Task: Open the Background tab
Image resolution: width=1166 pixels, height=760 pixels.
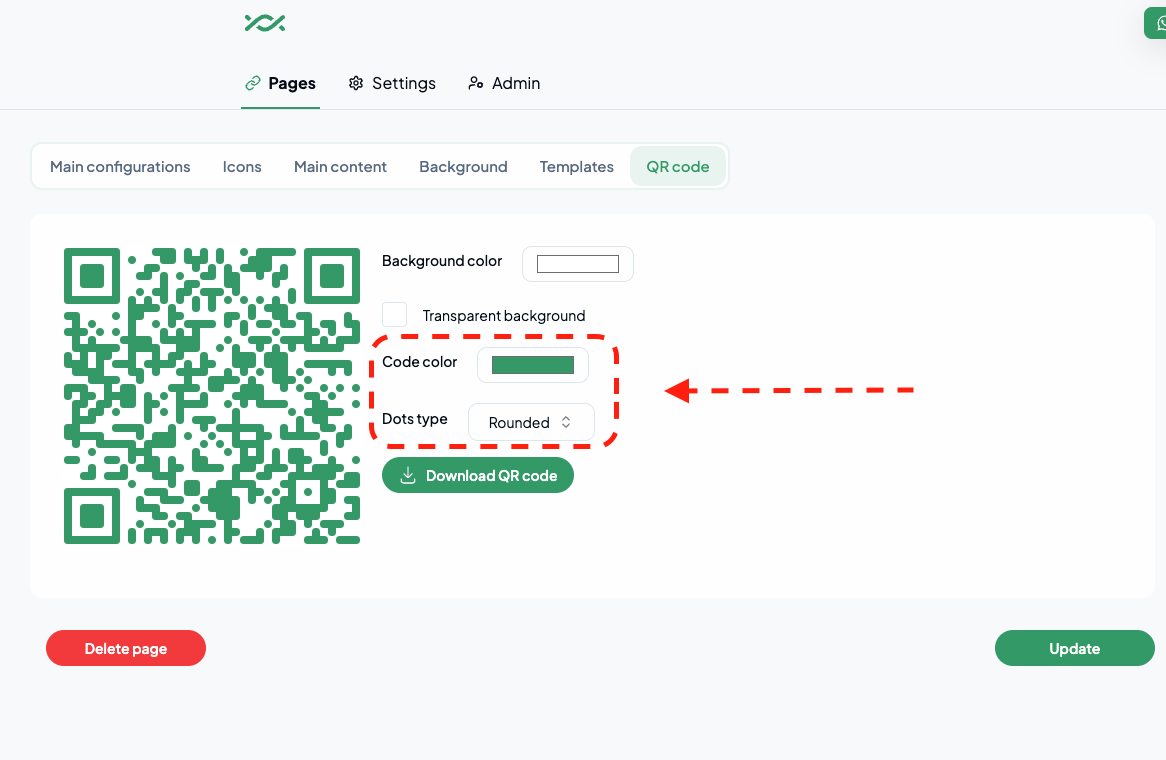Action: 463,167
